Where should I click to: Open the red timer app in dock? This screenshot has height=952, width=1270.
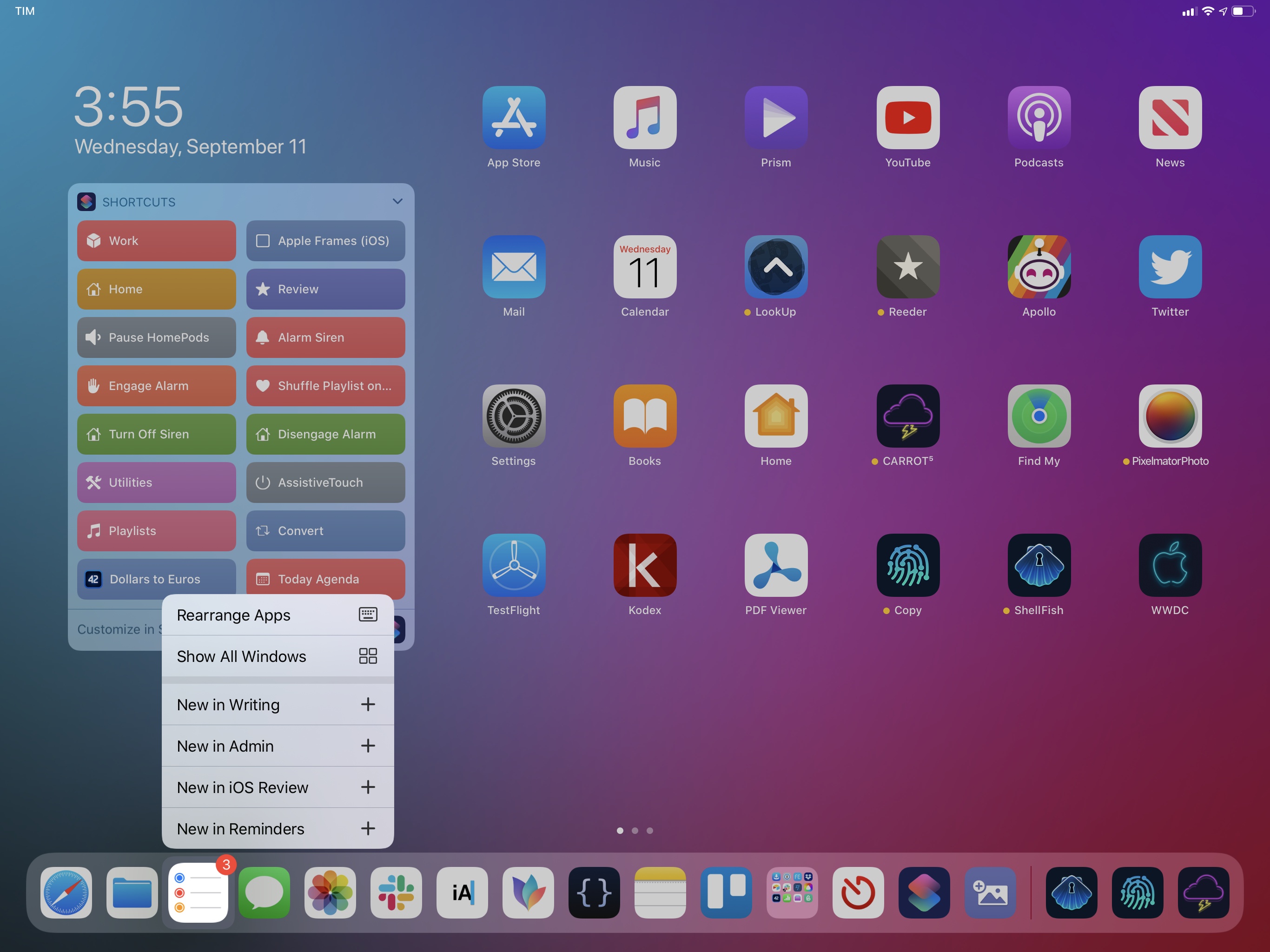point(858,893)
